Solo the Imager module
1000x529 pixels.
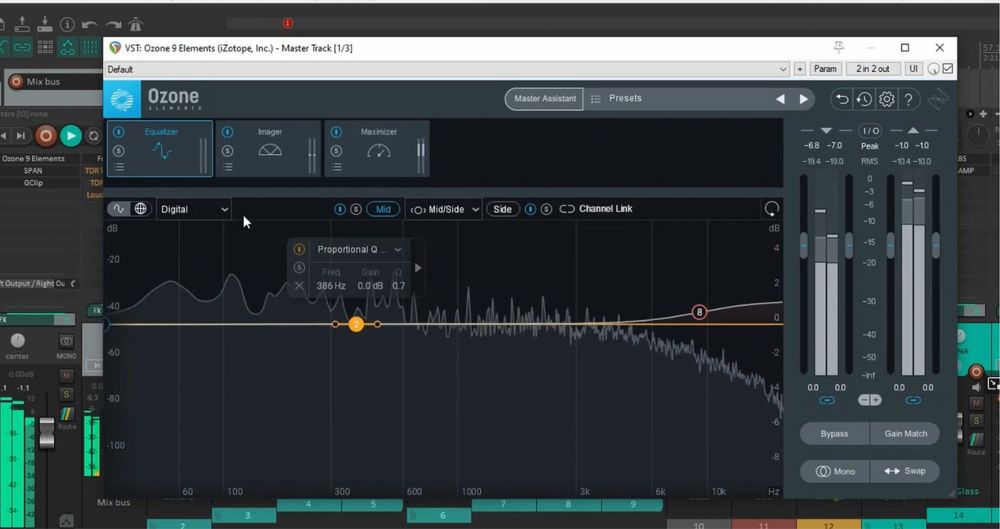coord(228,151)
